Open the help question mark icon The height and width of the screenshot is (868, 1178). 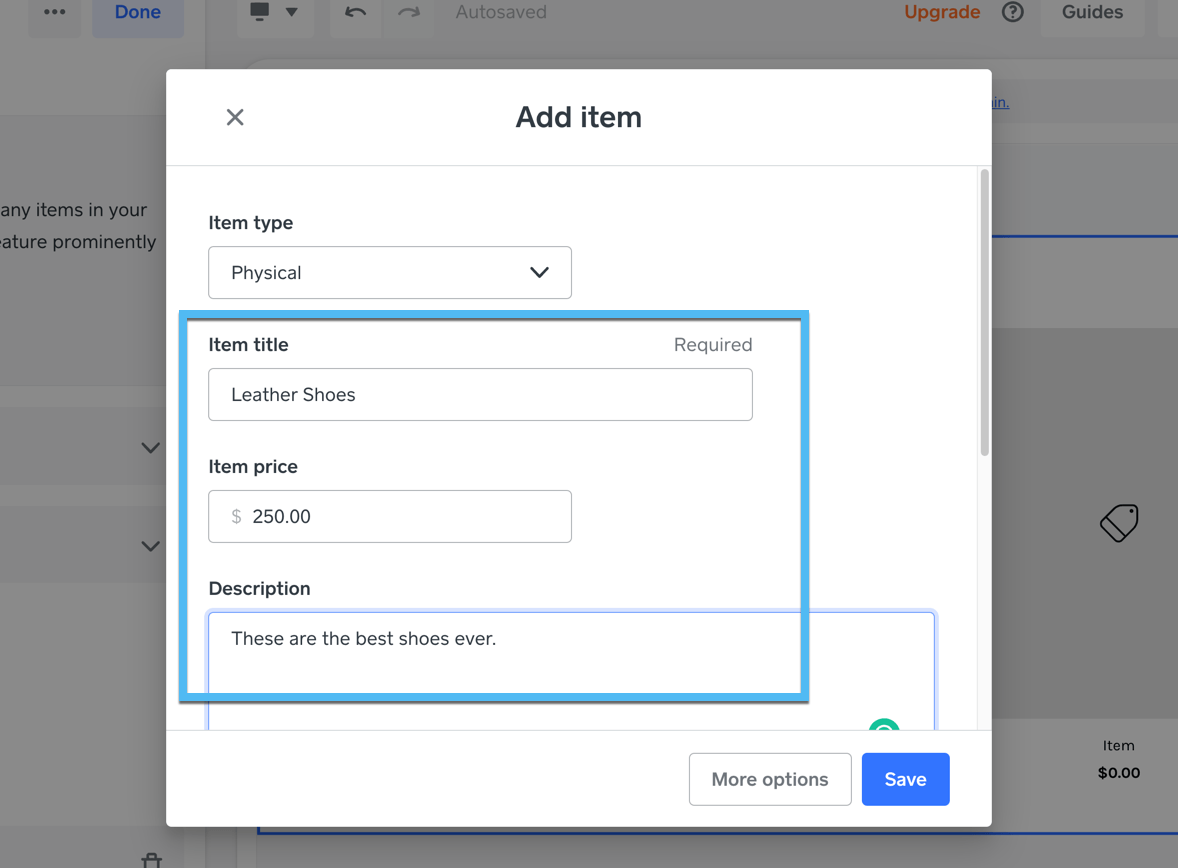1012,12
